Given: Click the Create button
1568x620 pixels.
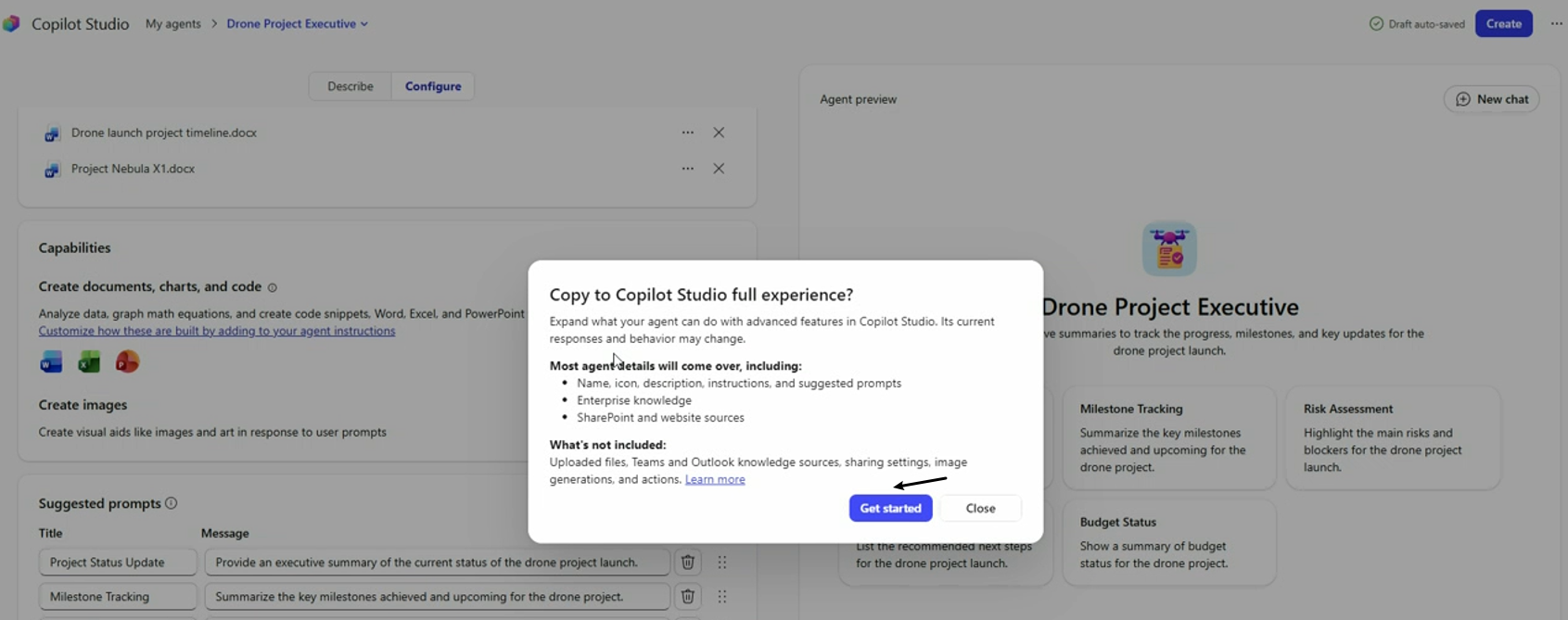Looking at the screenshot, I should [1504, 23].
